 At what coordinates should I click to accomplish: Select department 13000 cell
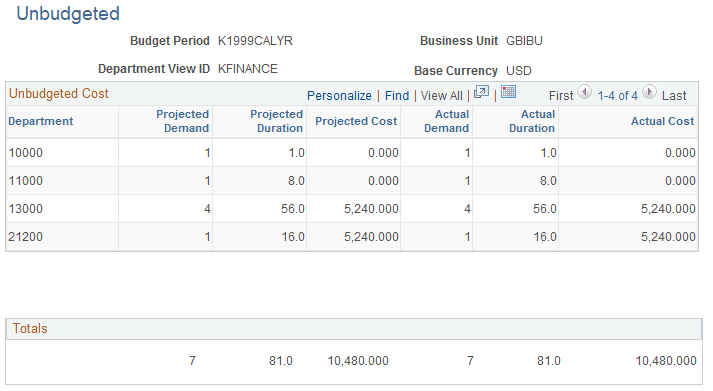(x=25, y=209)
